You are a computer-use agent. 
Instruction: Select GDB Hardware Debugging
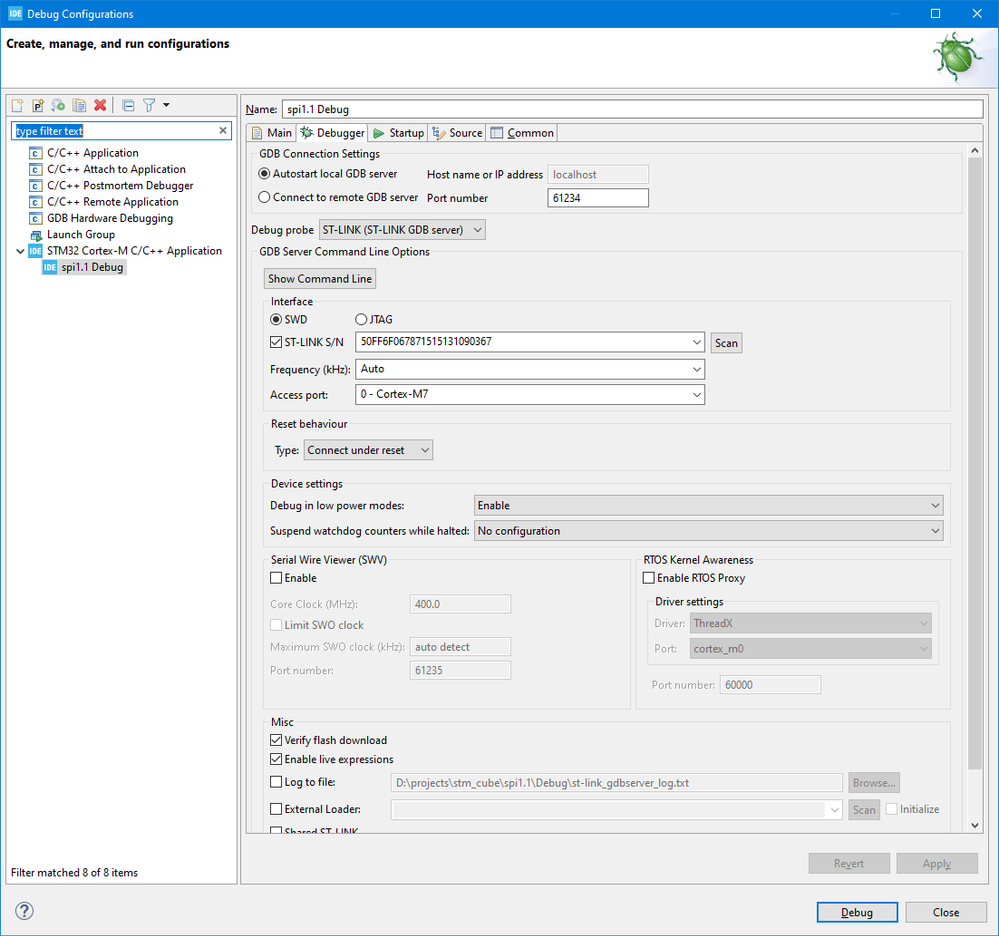[x=110, y=218]
